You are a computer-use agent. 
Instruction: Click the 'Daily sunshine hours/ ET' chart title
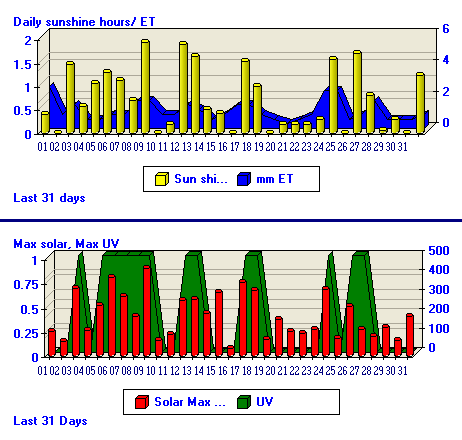(x=84, y=22)
